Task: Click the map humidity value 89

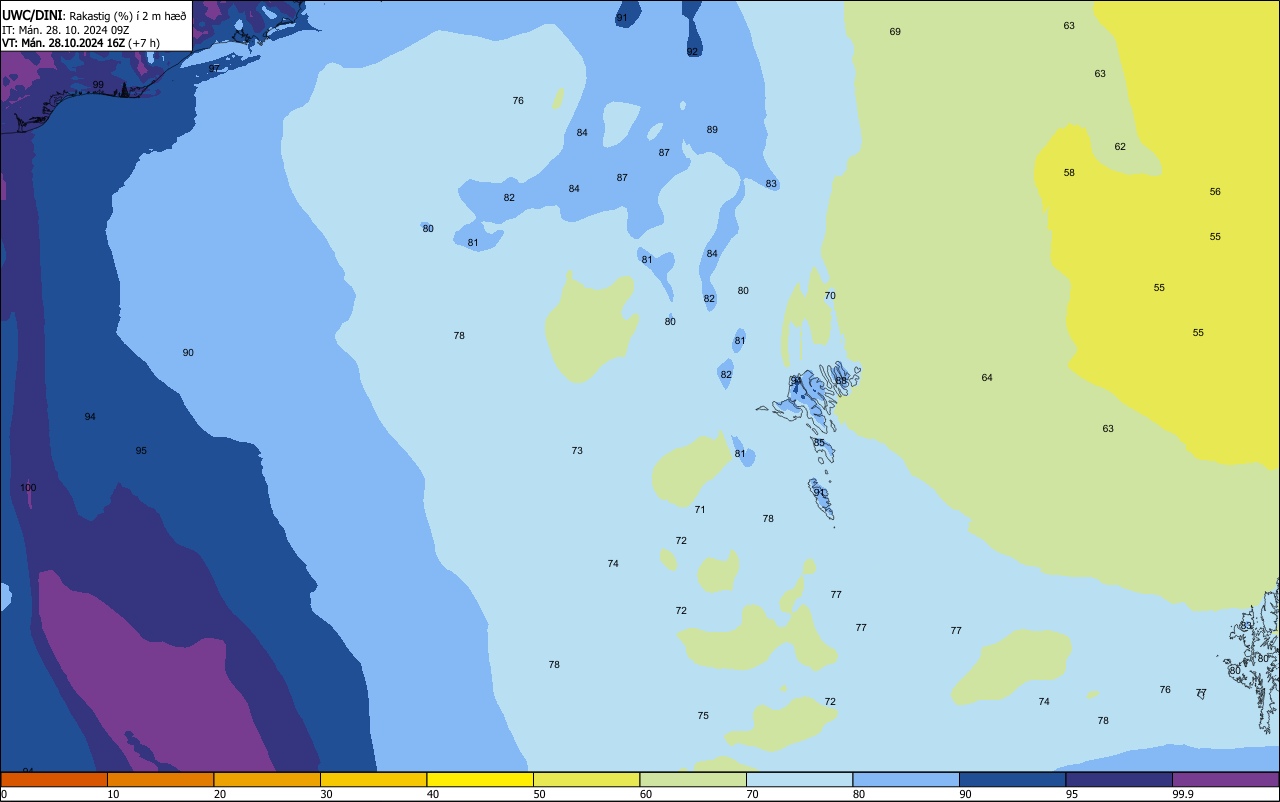Action: (x=712, y=130)
